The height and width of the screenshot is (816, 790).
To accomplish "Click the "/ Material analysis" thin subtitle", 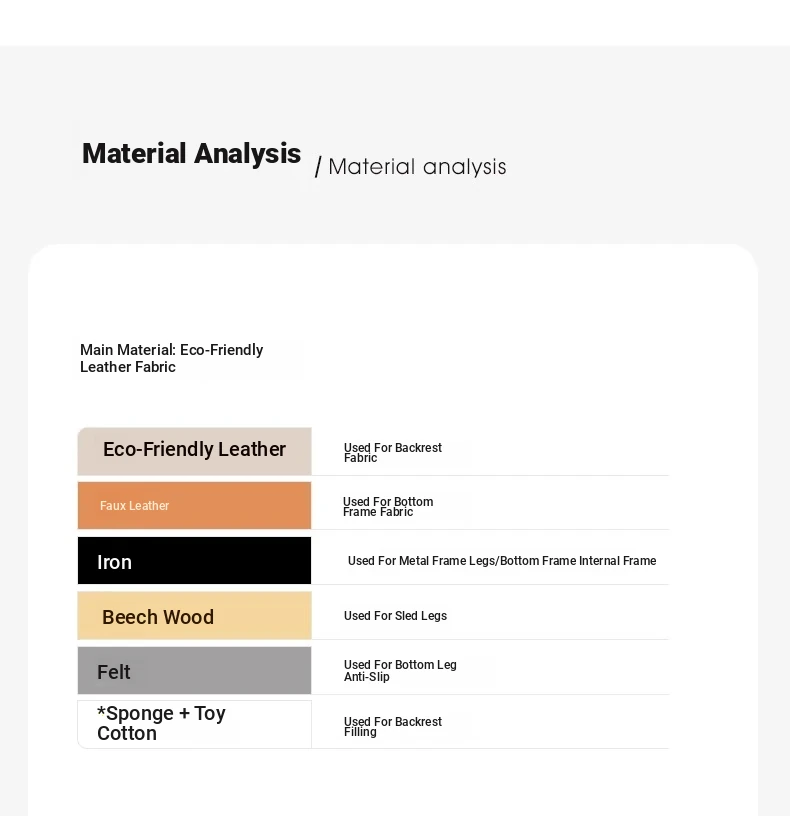I will 411,167.
